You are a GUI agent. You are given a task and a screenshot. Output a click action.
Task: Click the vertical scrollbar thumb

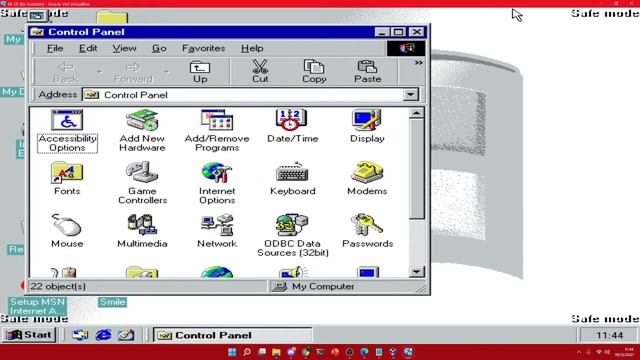tap(416, 169)
